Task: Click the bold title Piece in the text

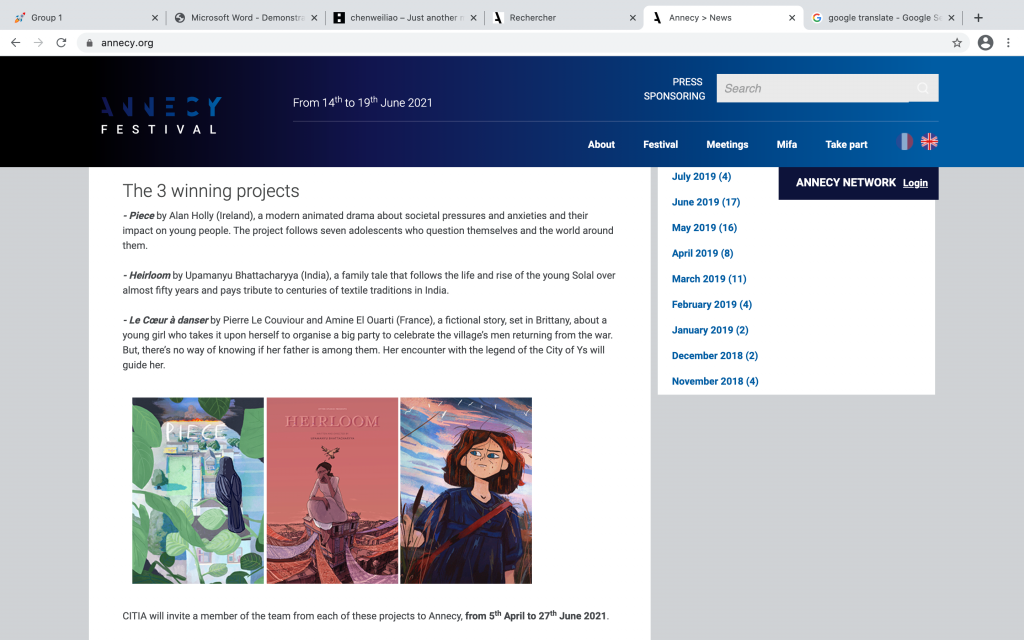Action: 142,216
